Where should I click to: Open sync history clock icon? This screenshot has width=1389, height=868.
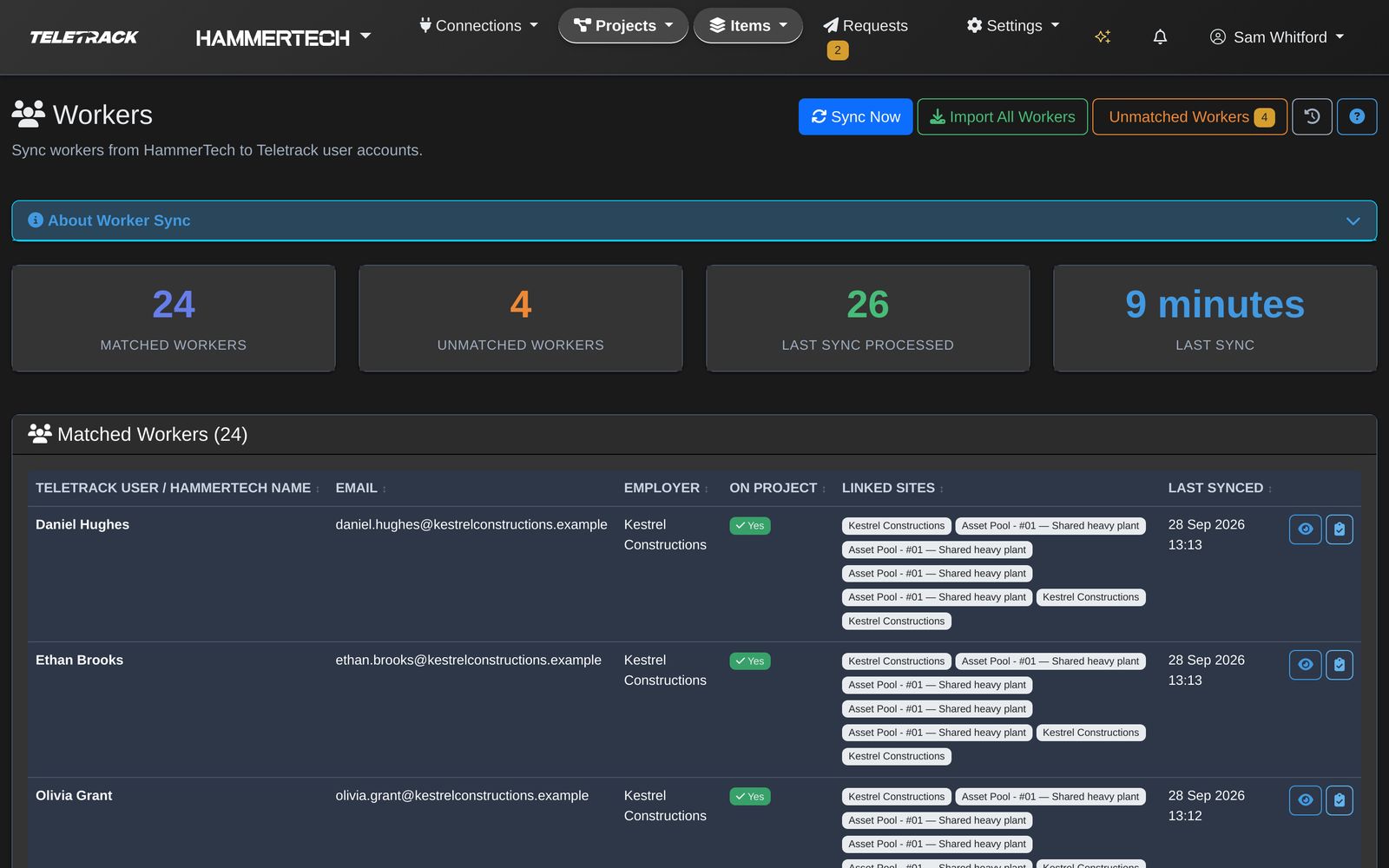coord(1312,116)
